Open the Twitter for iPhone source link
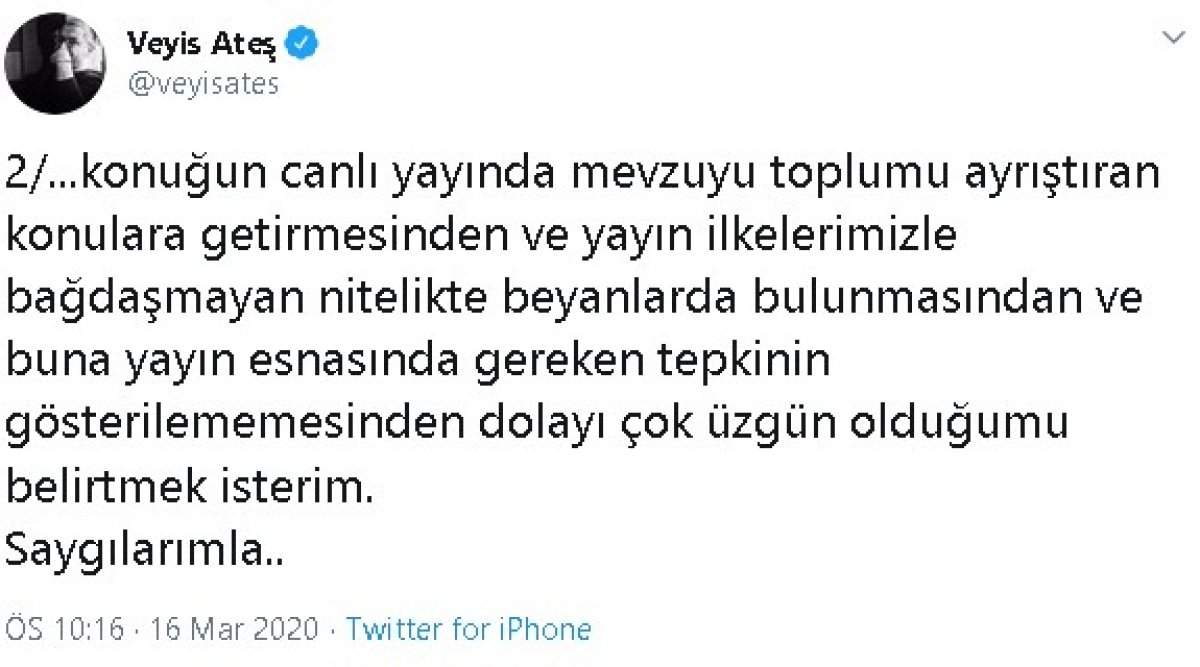Image resolution: width=1200 pixels, height=667 pixels. pos(466,629)
